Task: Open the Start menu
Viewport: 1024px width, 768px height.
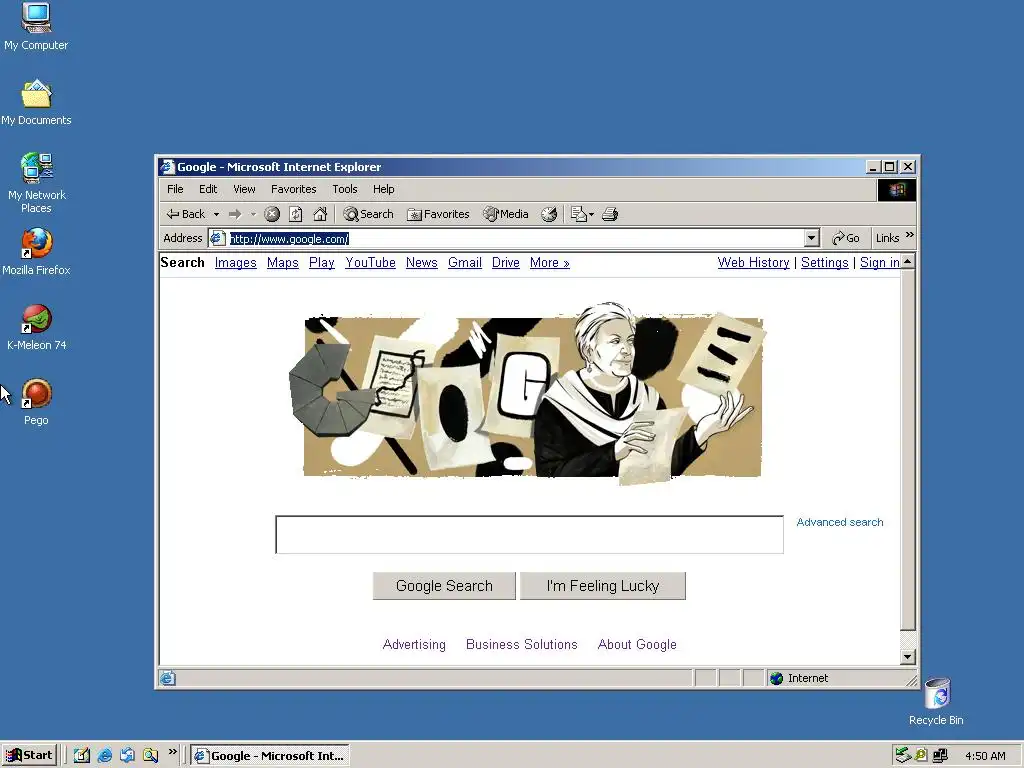Action: (x=30, y=756)
